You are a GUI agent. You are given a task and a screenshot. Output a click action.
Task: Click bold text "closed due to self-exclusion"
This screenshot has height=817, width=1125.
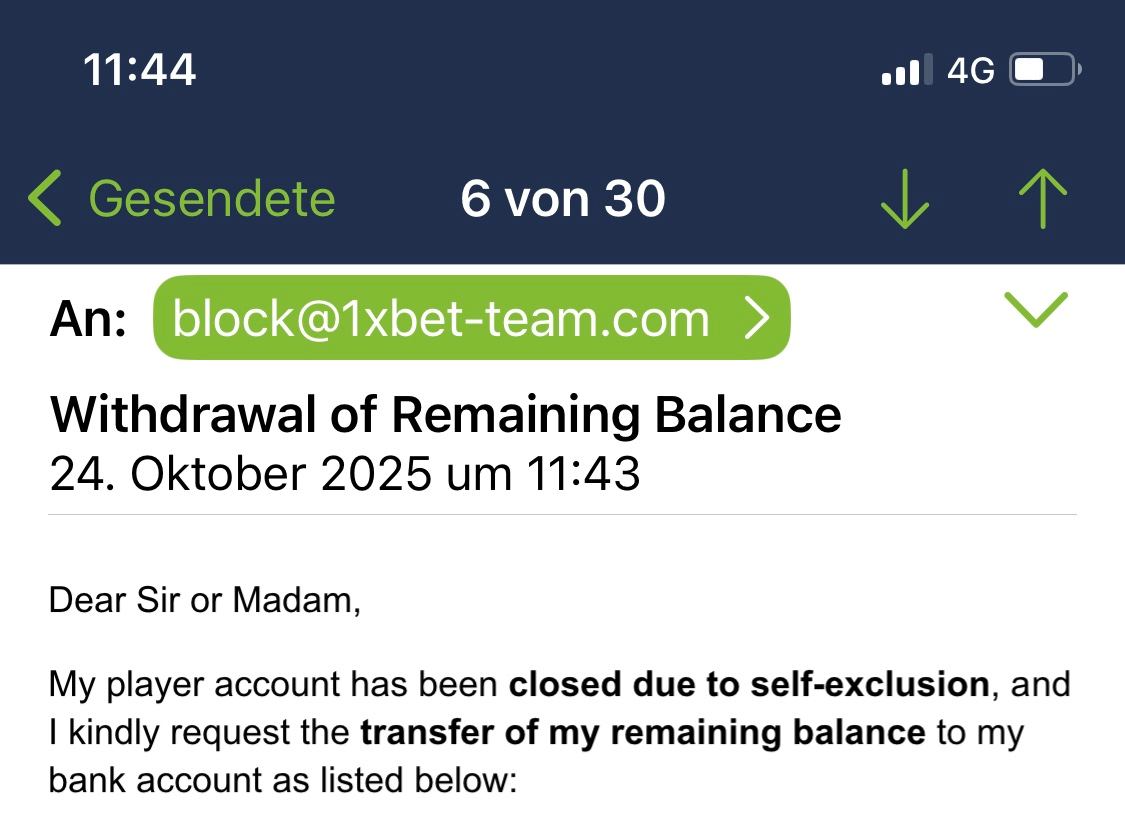tap(748, 685)
